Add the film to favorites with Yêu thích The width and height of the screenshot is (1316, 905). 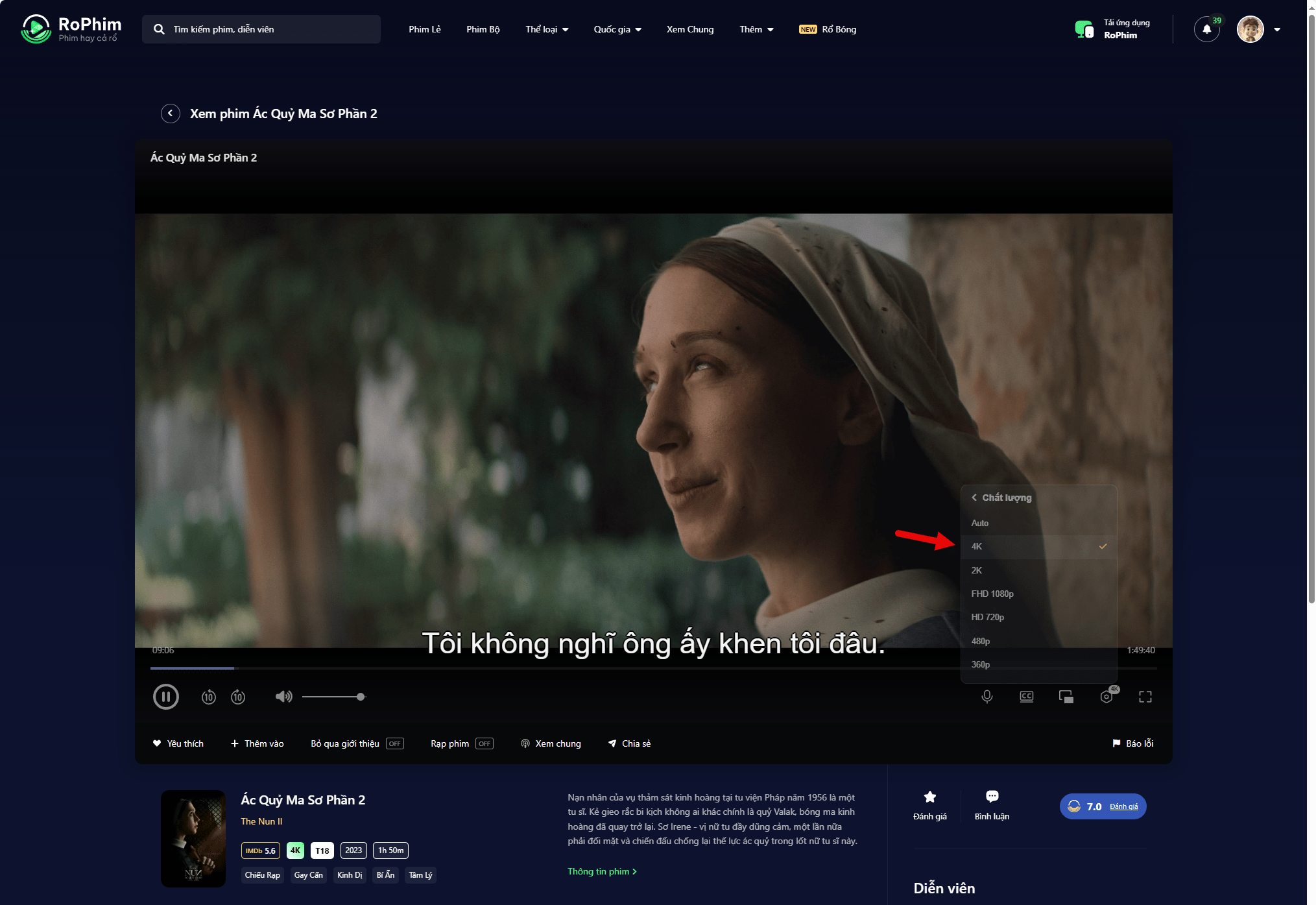[178, 743]
